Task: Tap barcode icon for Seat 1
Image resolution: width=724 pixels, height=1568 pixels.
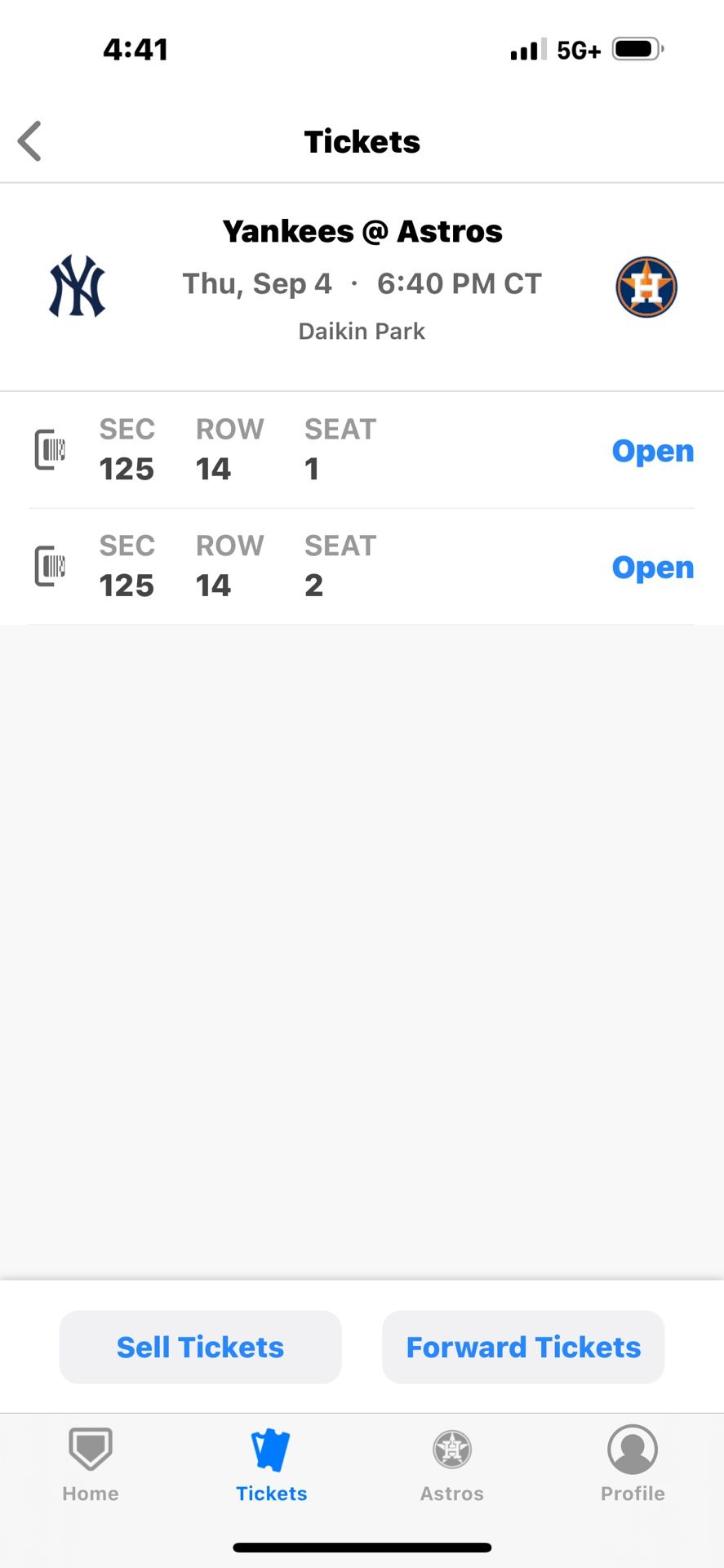Action: coord(50,449)
